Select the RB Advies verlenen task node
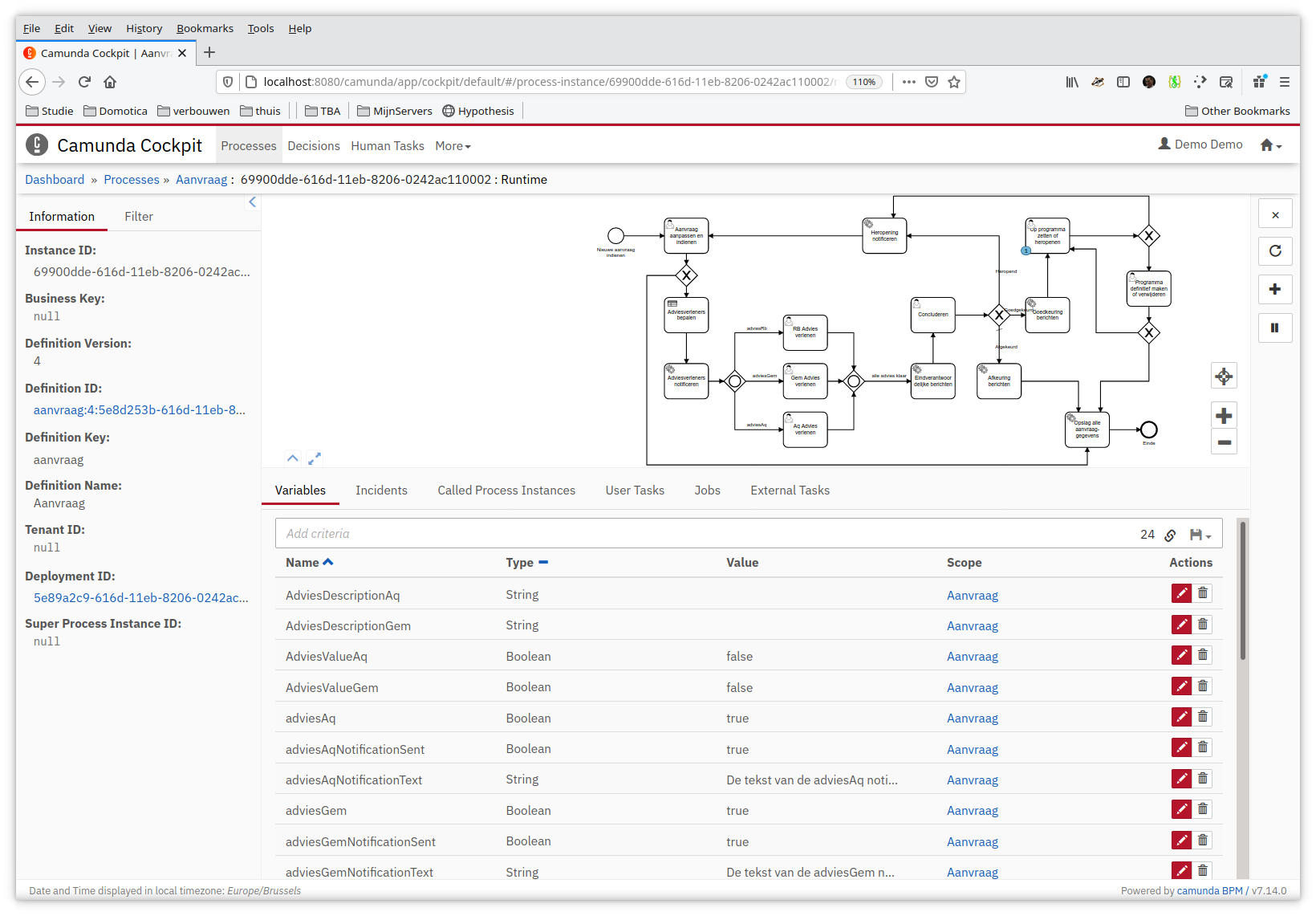 [x=805, y=332]
